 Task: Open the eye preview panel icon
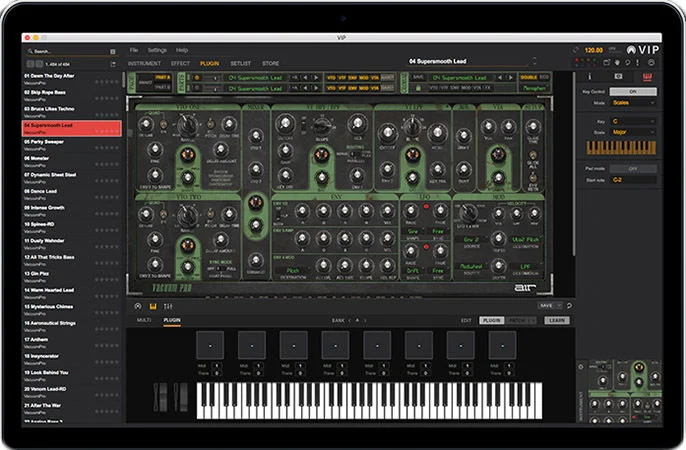618,77
